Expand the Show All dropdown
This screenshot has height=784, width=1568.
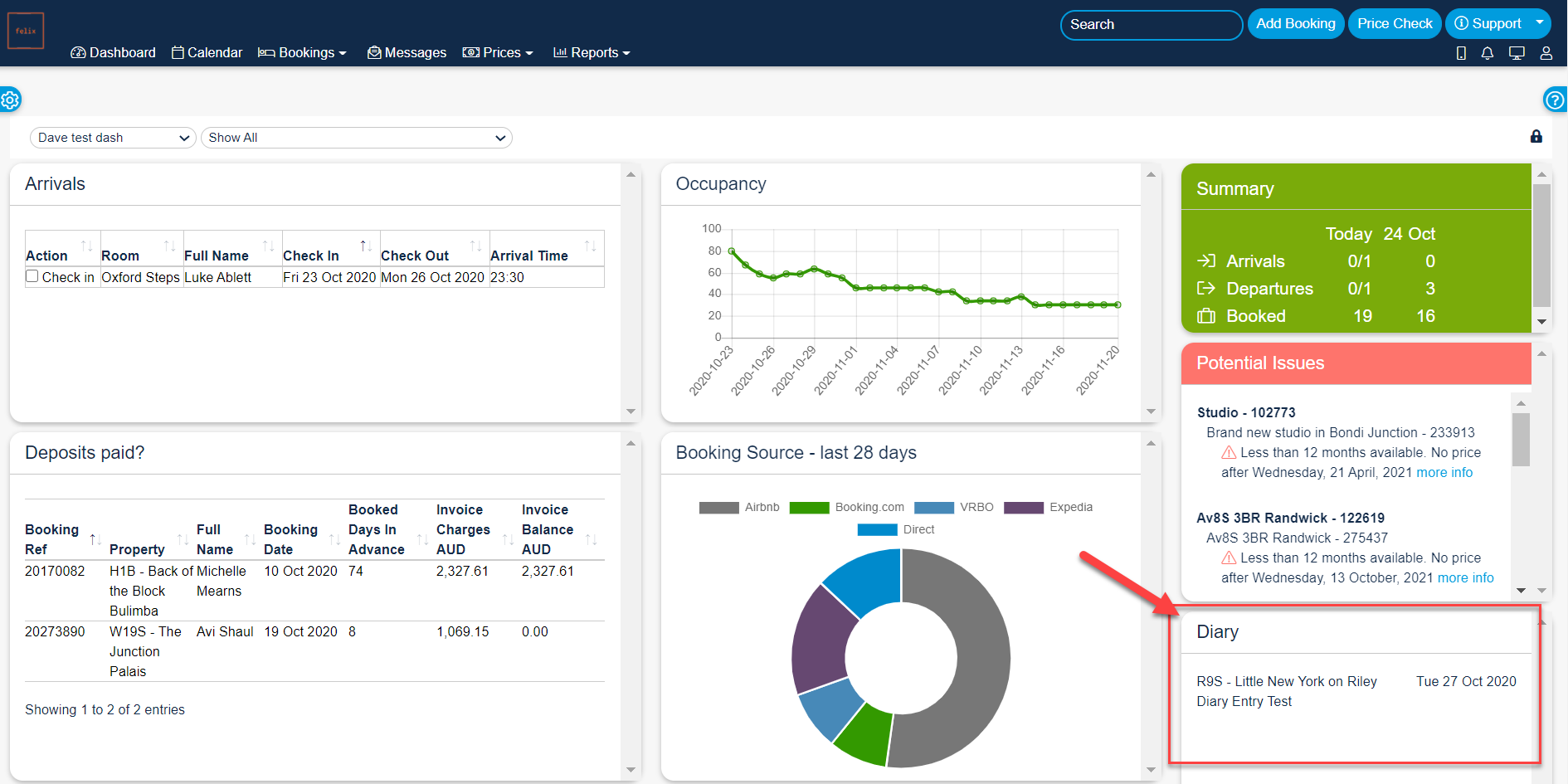click(356, 138)
